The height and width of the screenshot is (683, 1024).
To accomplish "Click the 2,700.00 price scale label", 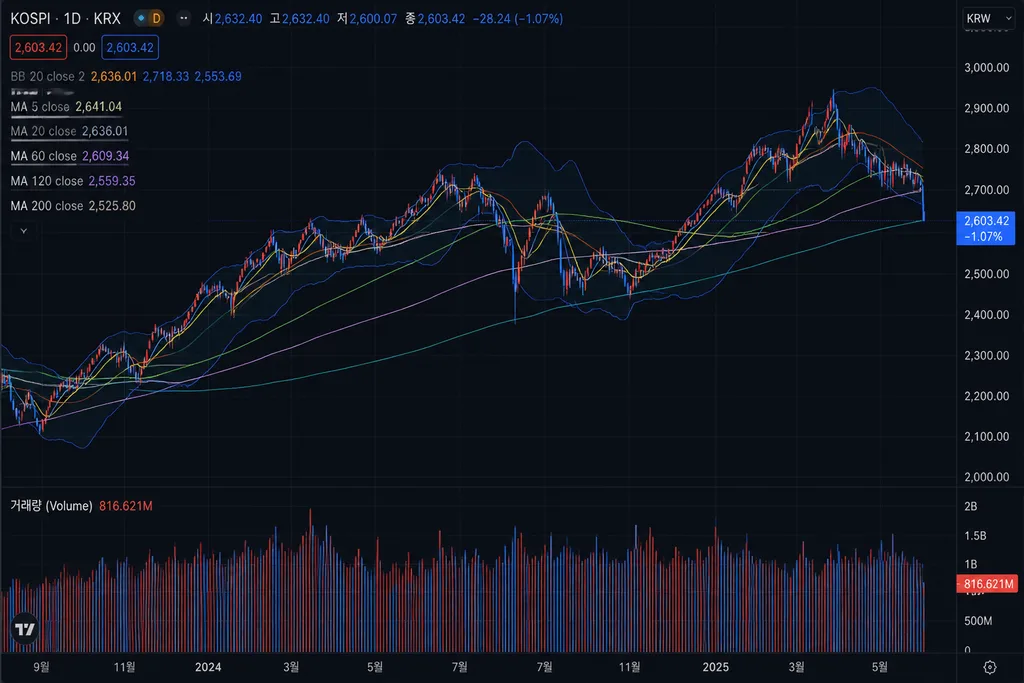I will pyautogui.click(x=986, y=190).
